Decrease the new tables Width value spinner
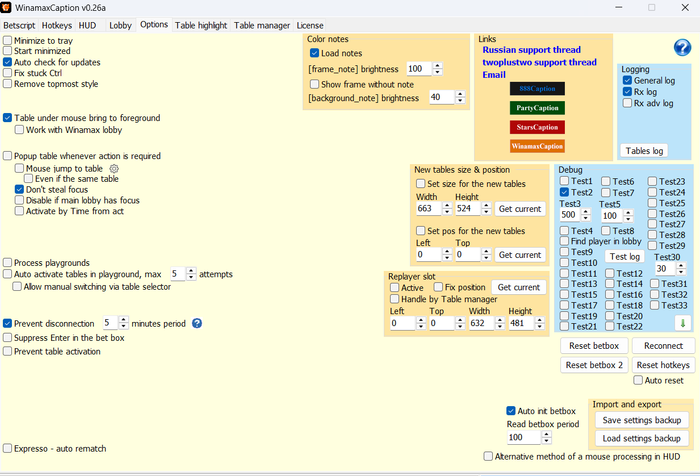 (447, 212)
